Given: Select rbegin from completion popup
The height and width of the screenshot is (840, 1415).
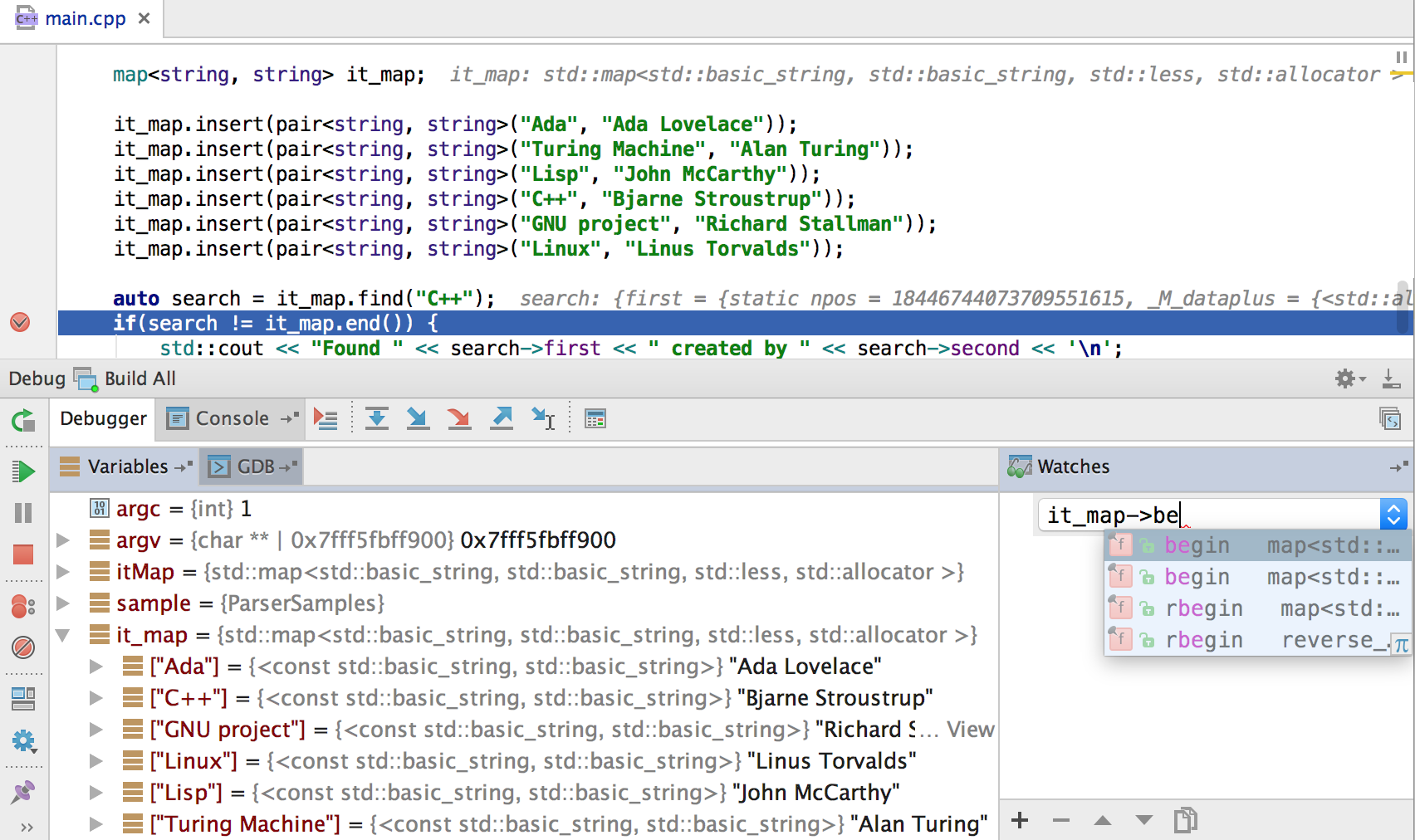Looking at the screenshot, I should (1203, 608).
